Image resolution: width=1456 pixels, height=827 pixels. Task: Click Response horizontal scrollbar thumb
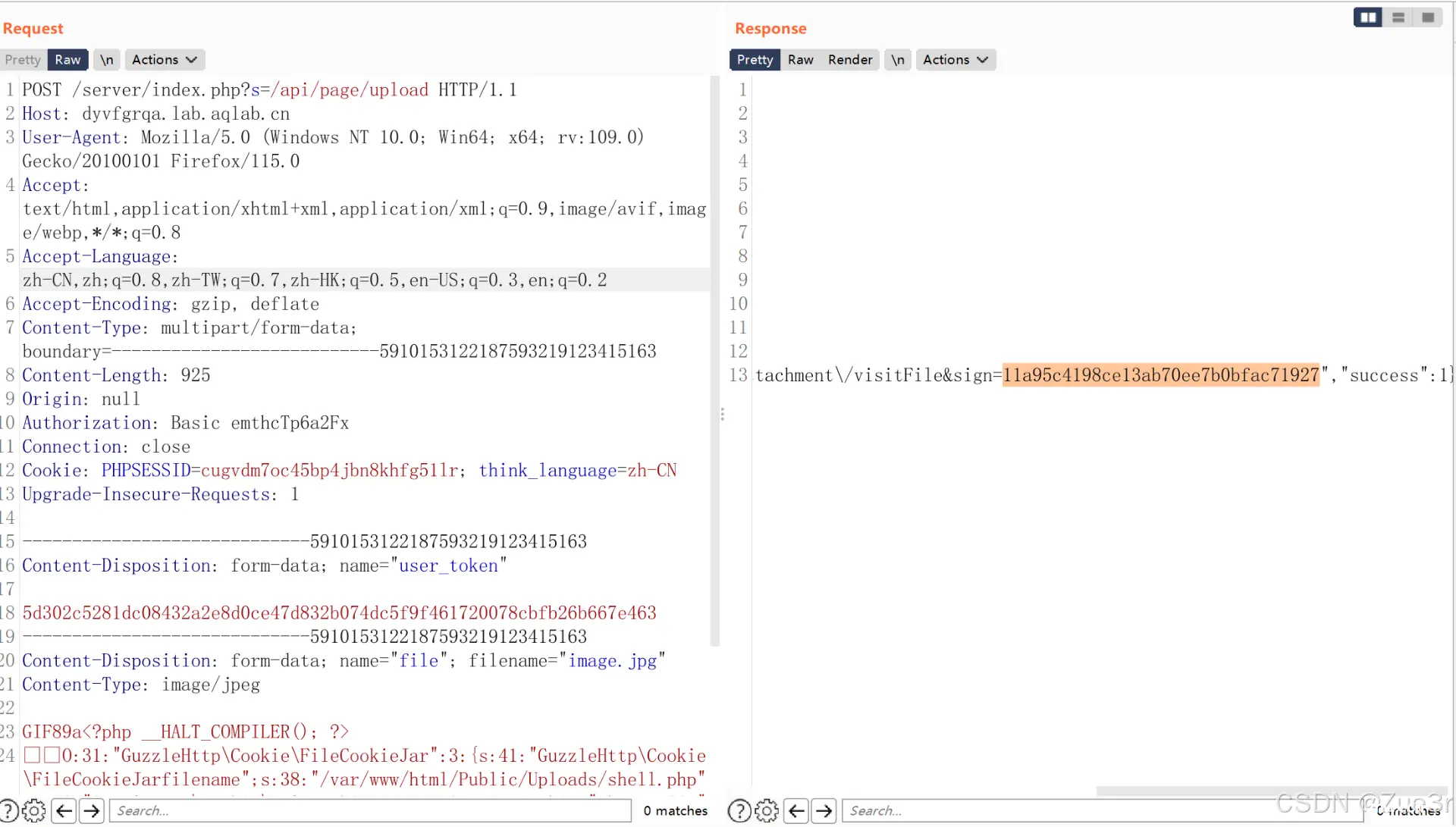point(1272,791)
